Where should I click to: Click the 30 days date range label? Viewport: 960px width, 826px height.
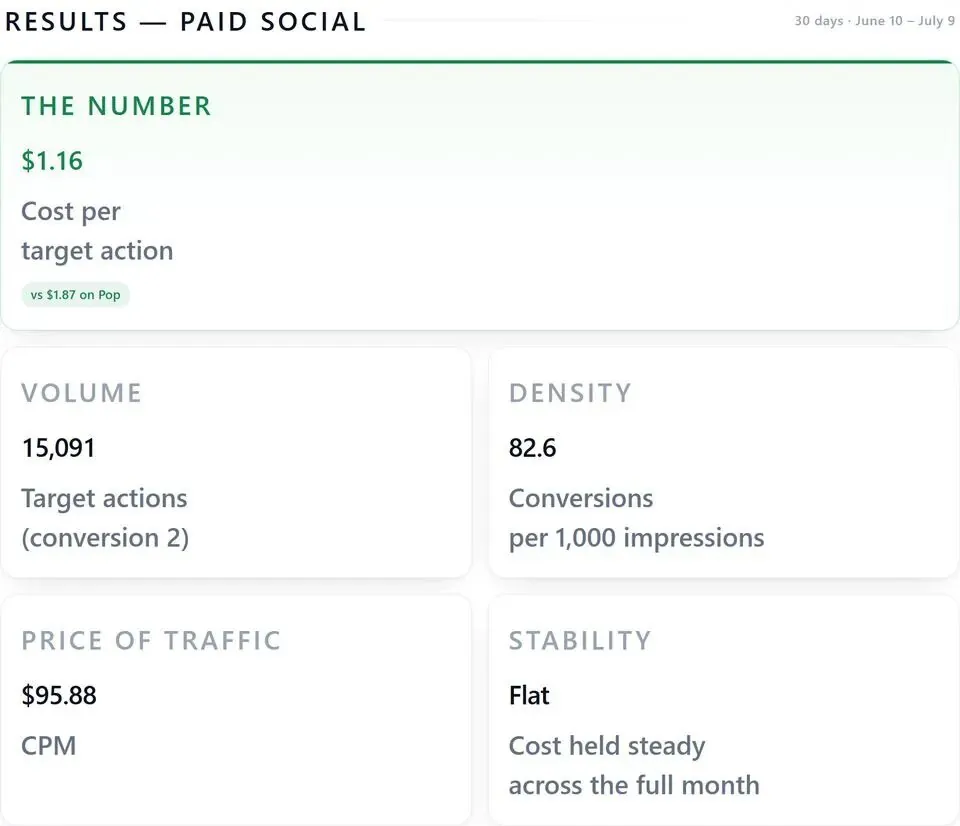pyautogui.click(x=874, y=21)
